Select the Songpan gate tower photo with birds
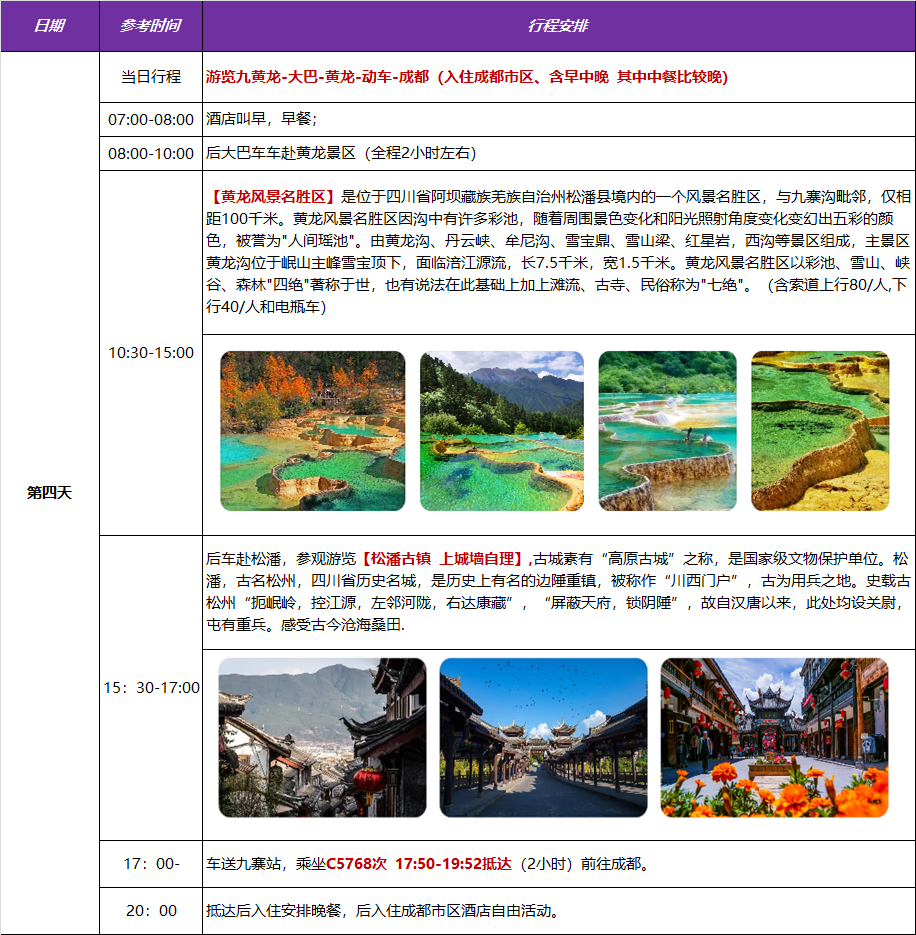Image resolution: width=916 pixels, height=935 pixels. click(x=543, y=737)
